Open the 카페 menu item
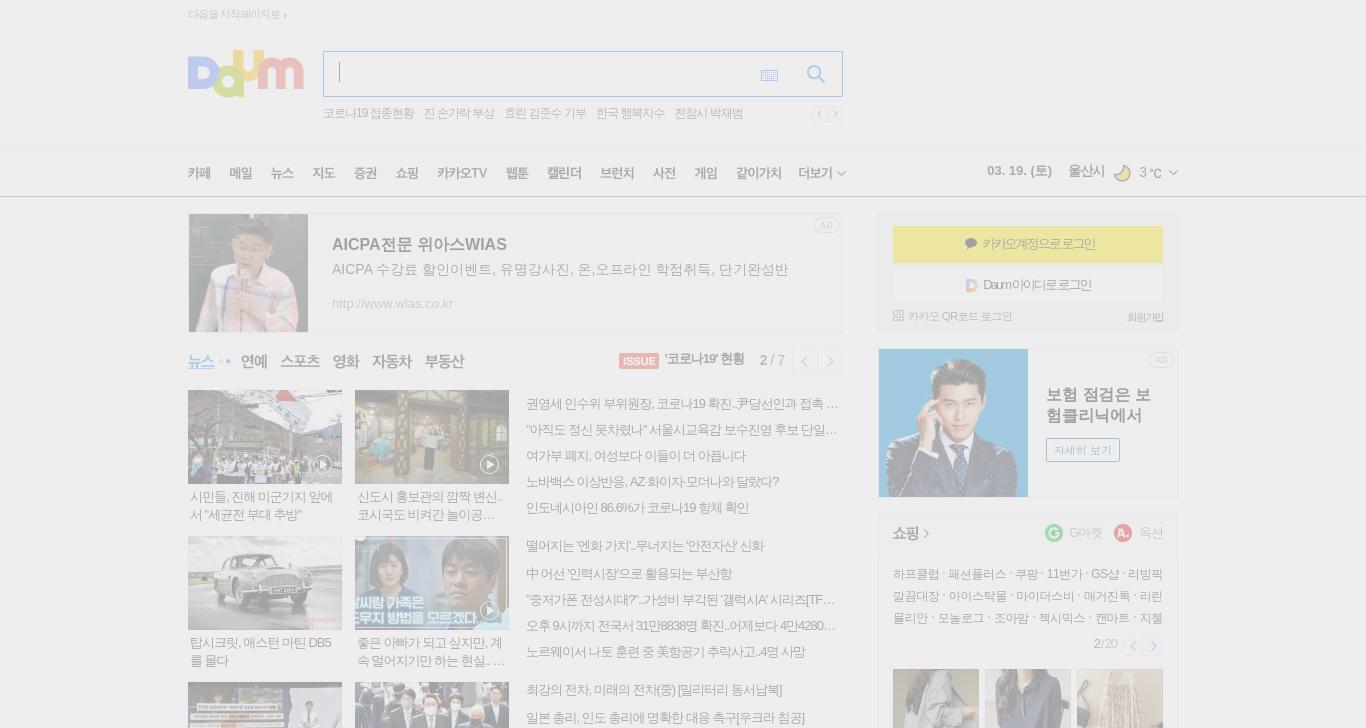This screenshot has height=728, width=1366. [199, 173]
